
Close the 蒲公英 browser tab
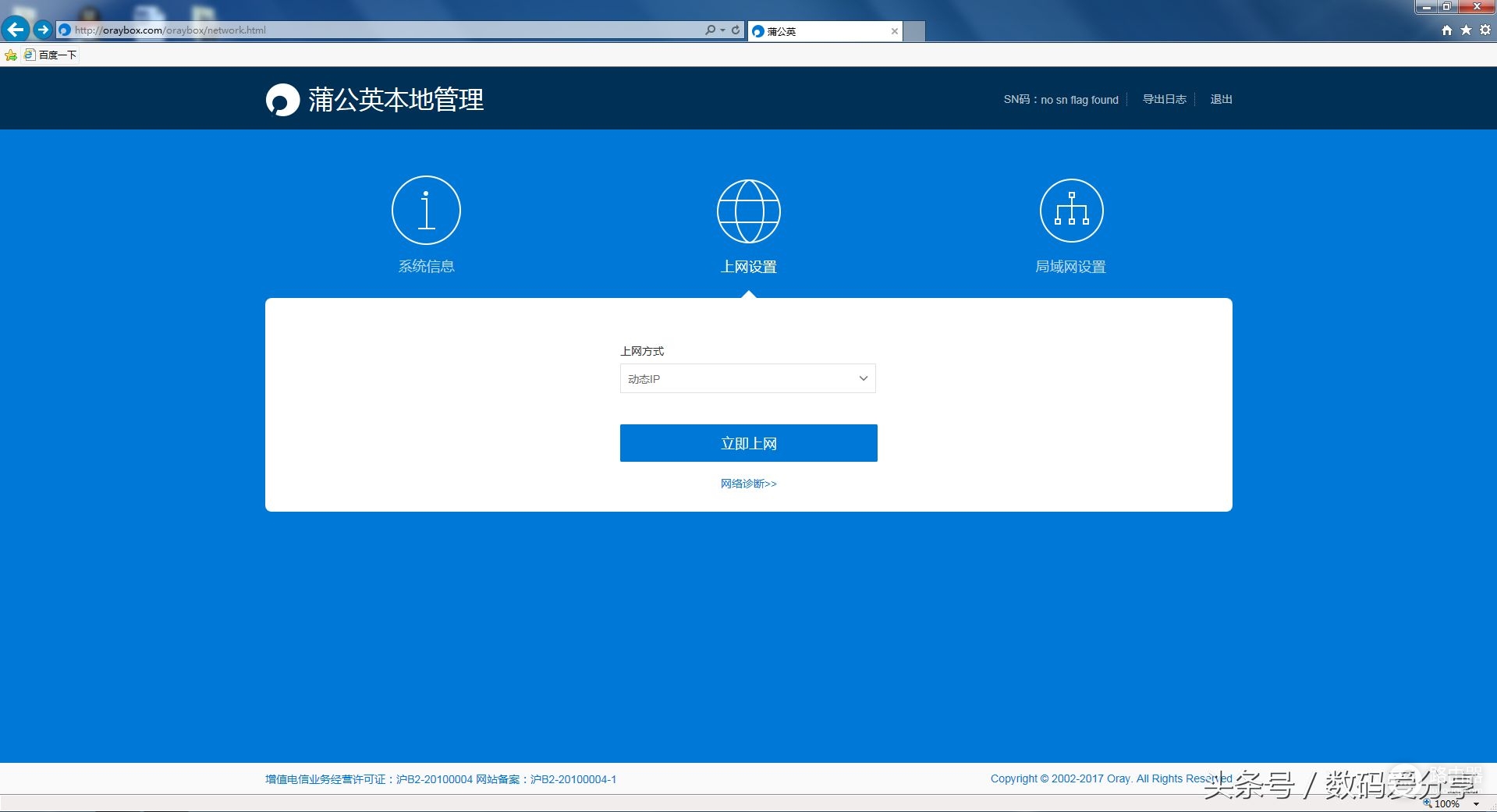pyautogui.click(x=894, y=31)
